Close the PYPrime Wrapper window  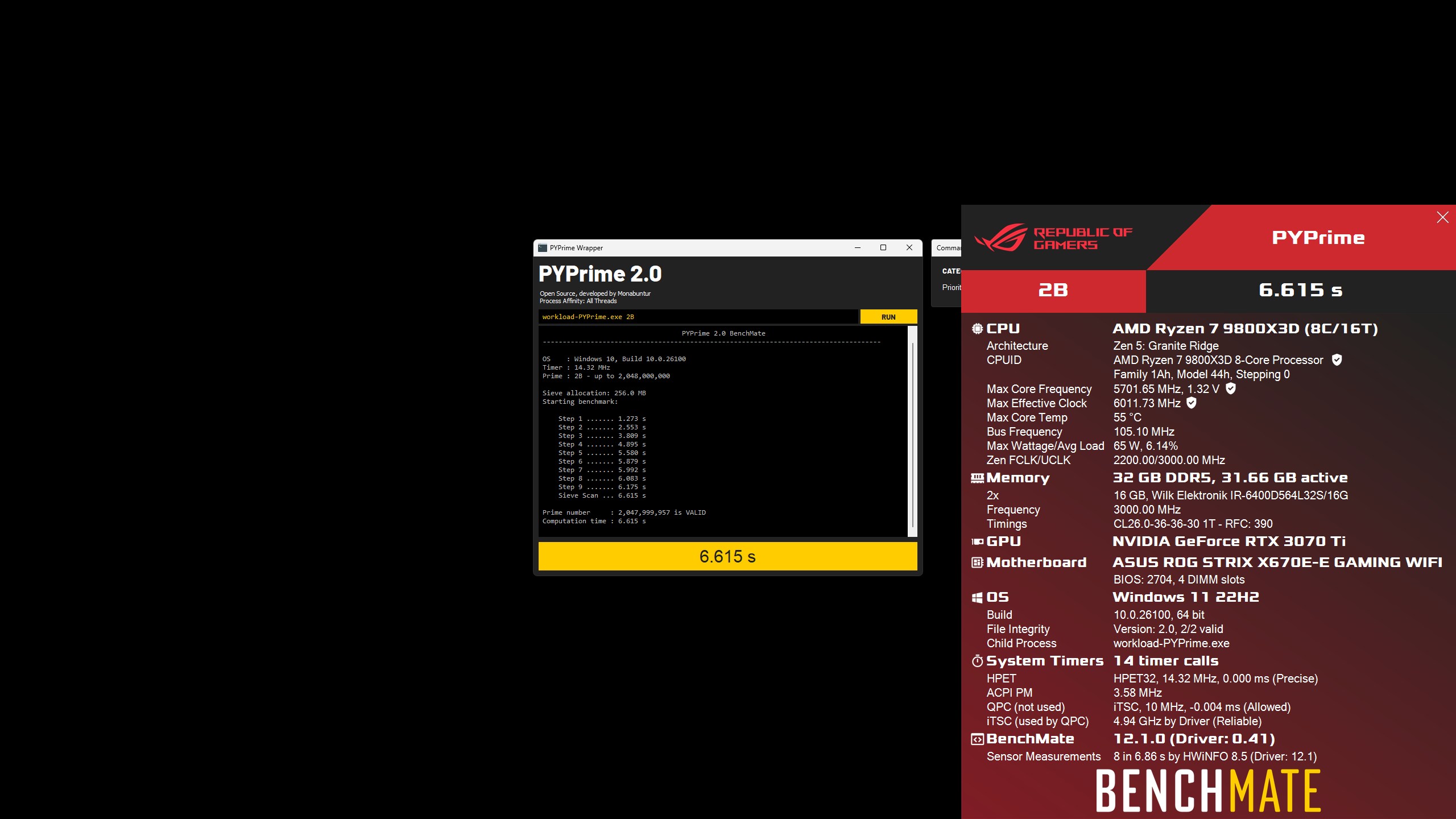[x=909, y=247]
